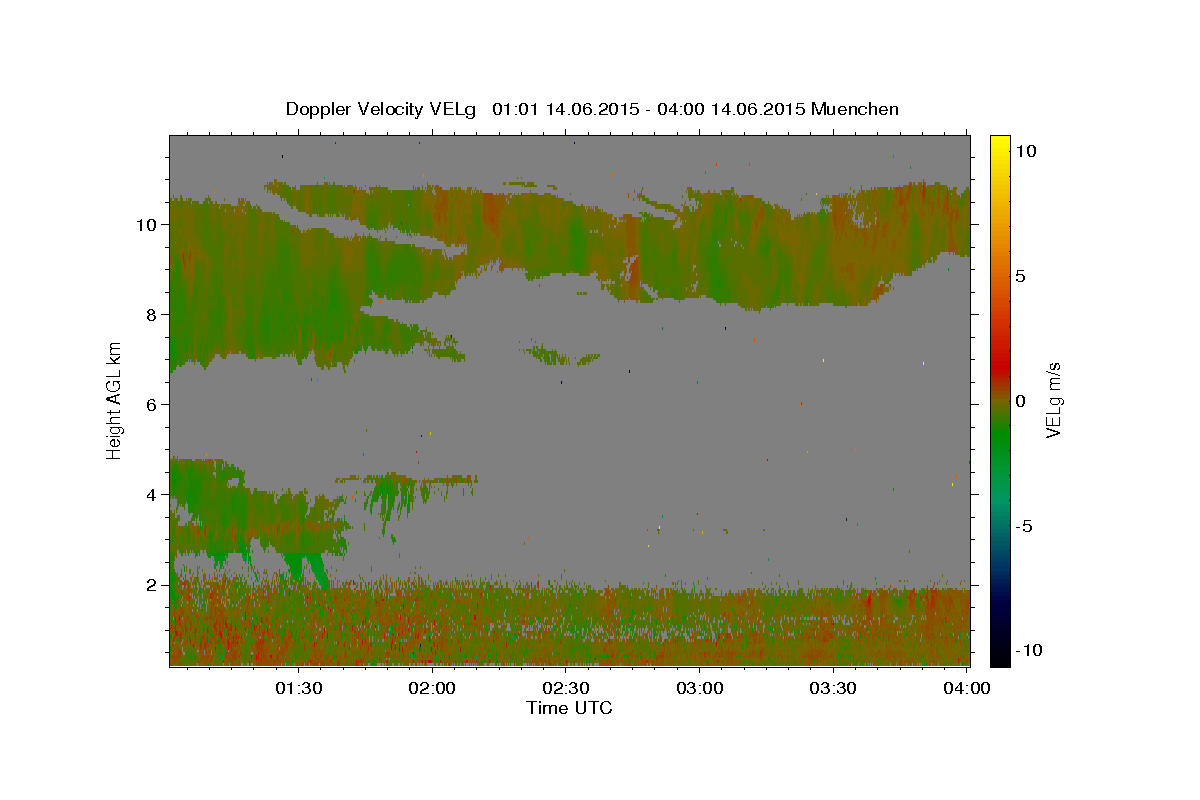Click the height tick label 8
This screenshot has width=1200, height=800.
pos(153,314)
